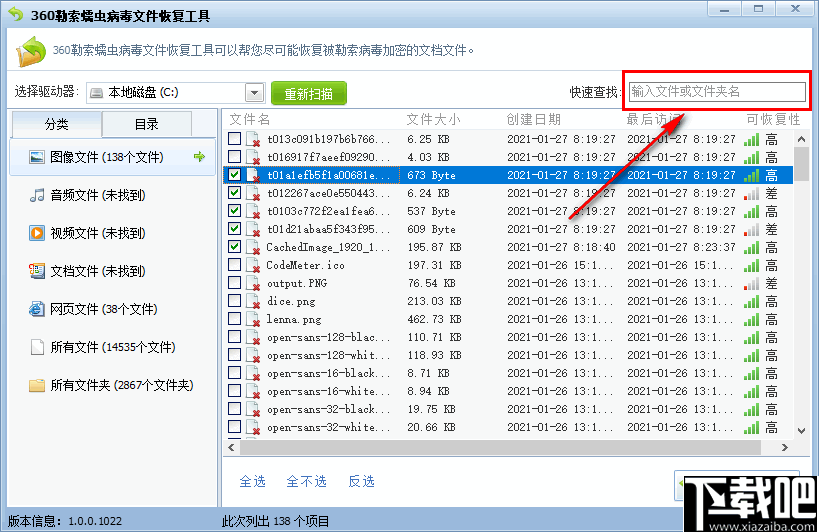The image size is (819, 532).
Task: Click the 195.87 KB size cell
Action: click(434, 247)
